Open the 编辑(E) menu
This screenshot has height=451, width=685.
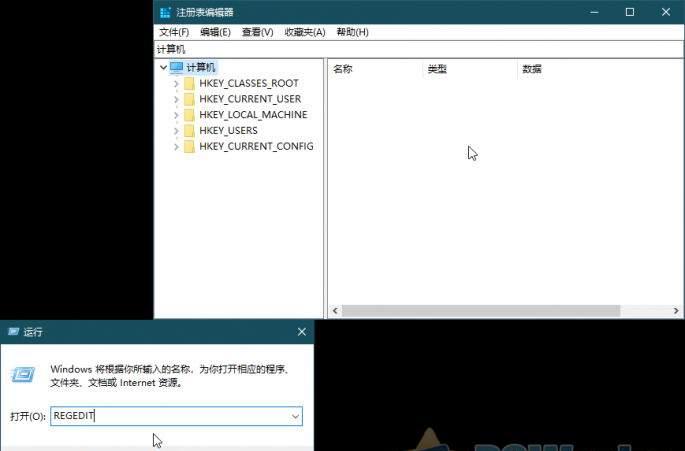coord(215,32)
